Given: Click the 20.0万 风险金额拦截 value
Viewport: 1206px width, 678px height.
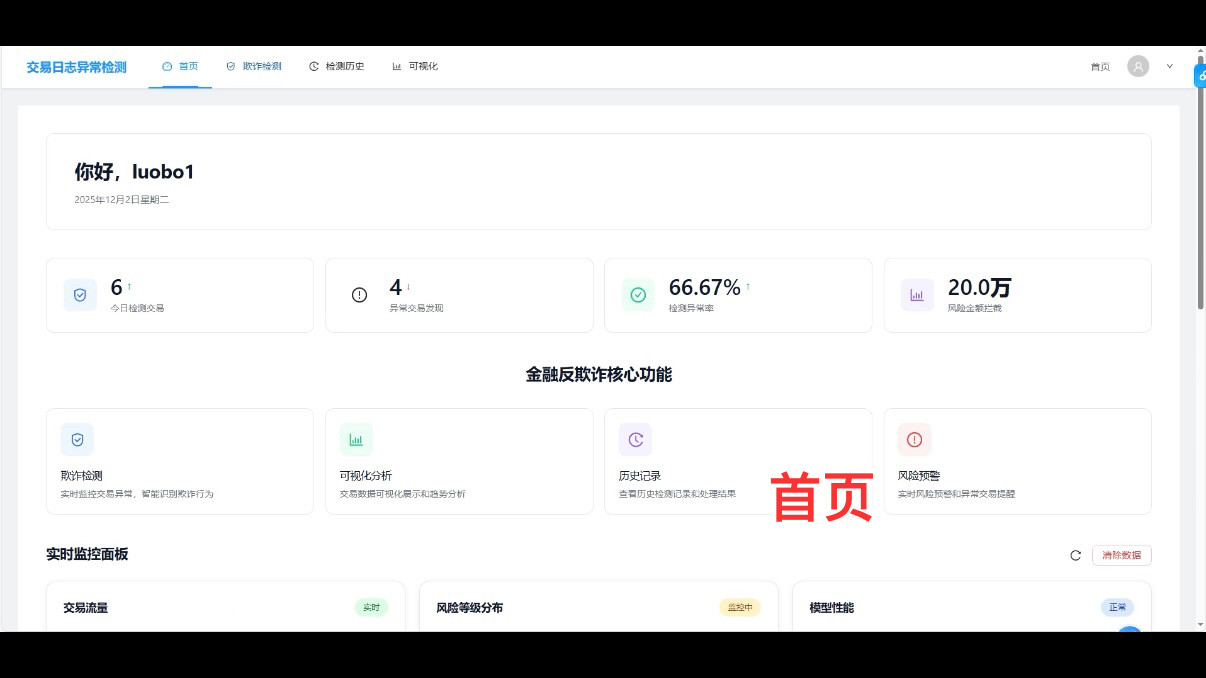Looking at the screenshot, I should click(979, 288).
